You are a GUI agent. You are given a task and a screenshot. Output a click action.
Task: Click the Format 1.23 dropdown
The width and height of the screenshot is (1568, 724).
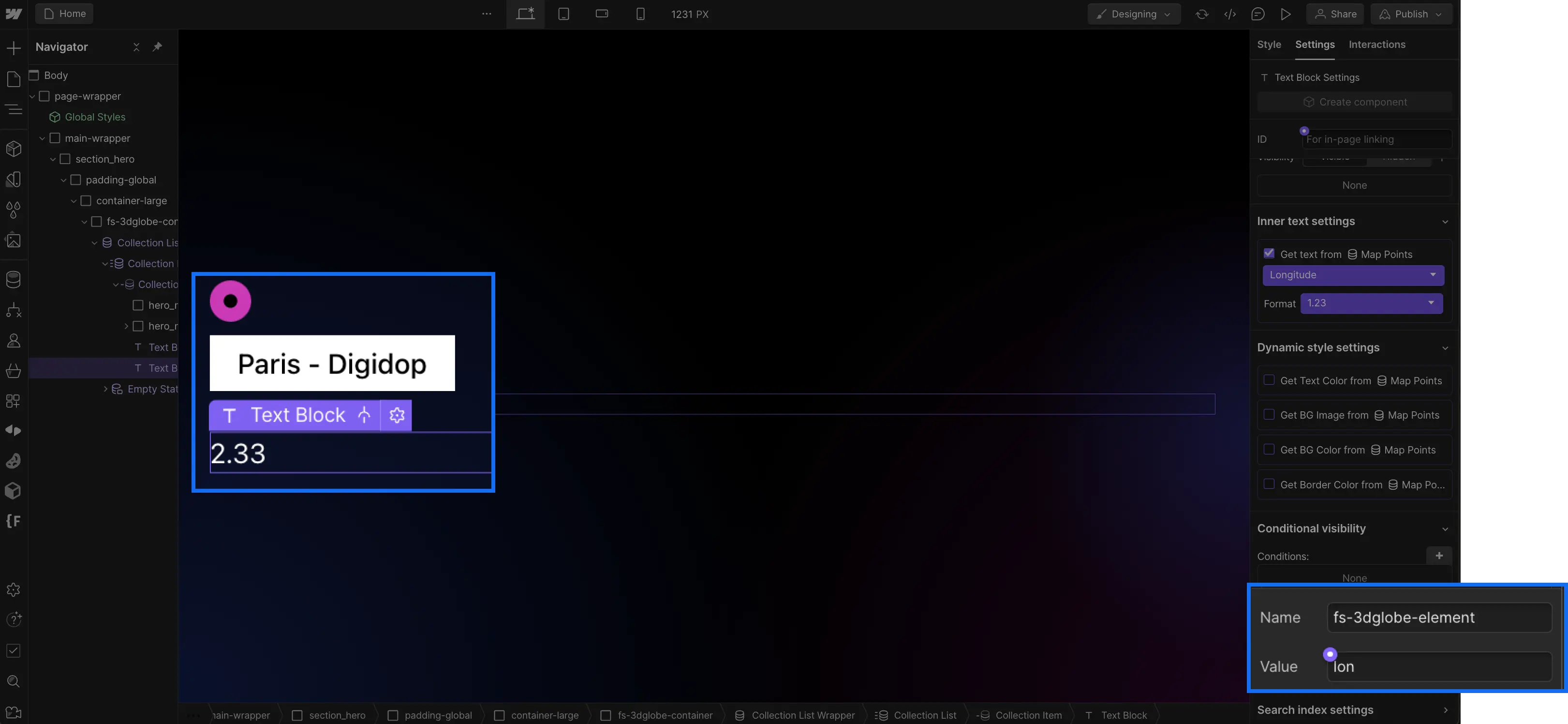(x=1371, y=302)
